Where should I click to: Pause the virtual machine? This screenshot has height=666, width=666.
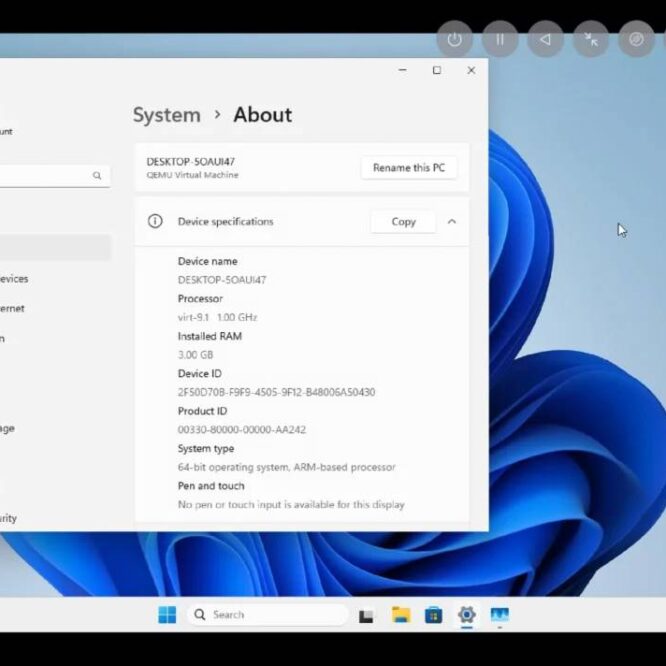tap(500, 39)
